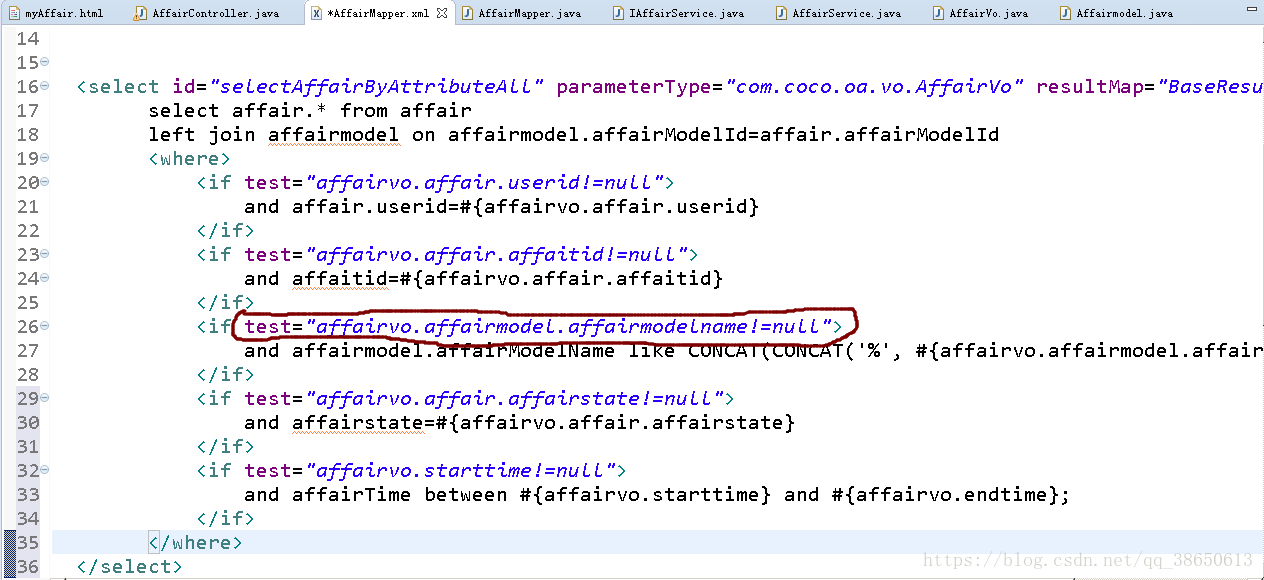Click line number 14 in the ruler
The image size is (1264, 580).
[27, 38]
